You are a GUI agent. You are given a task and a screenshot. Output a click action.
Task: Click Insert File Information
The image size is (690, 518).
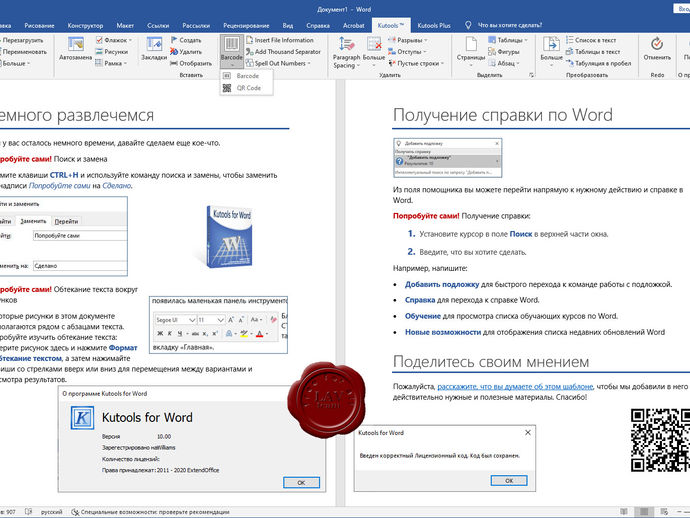pyautogui.click(x=280, y=40)
